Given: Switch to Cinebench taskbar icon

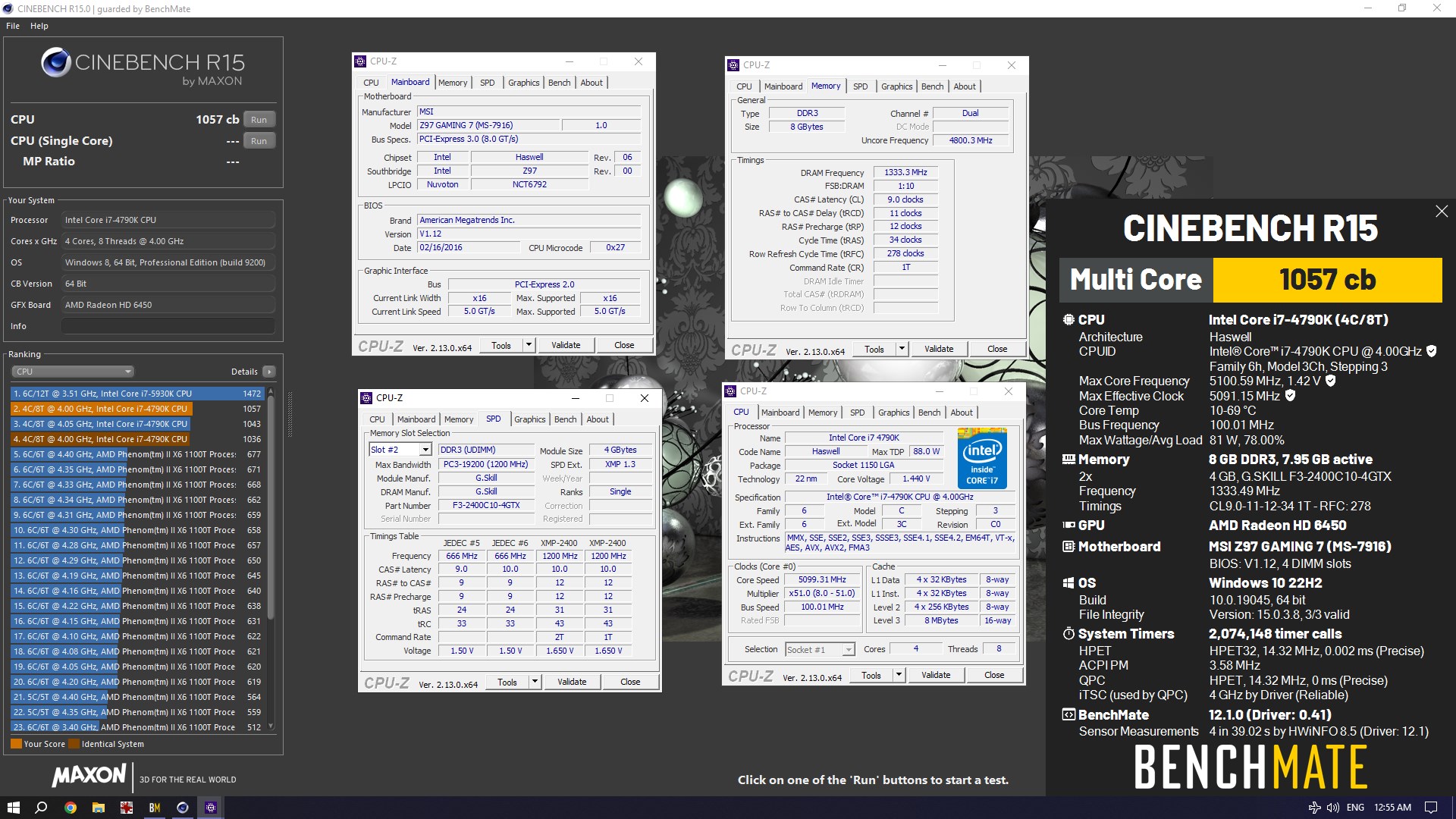Looking at the screenshot, I should click(x=183, y=808).
